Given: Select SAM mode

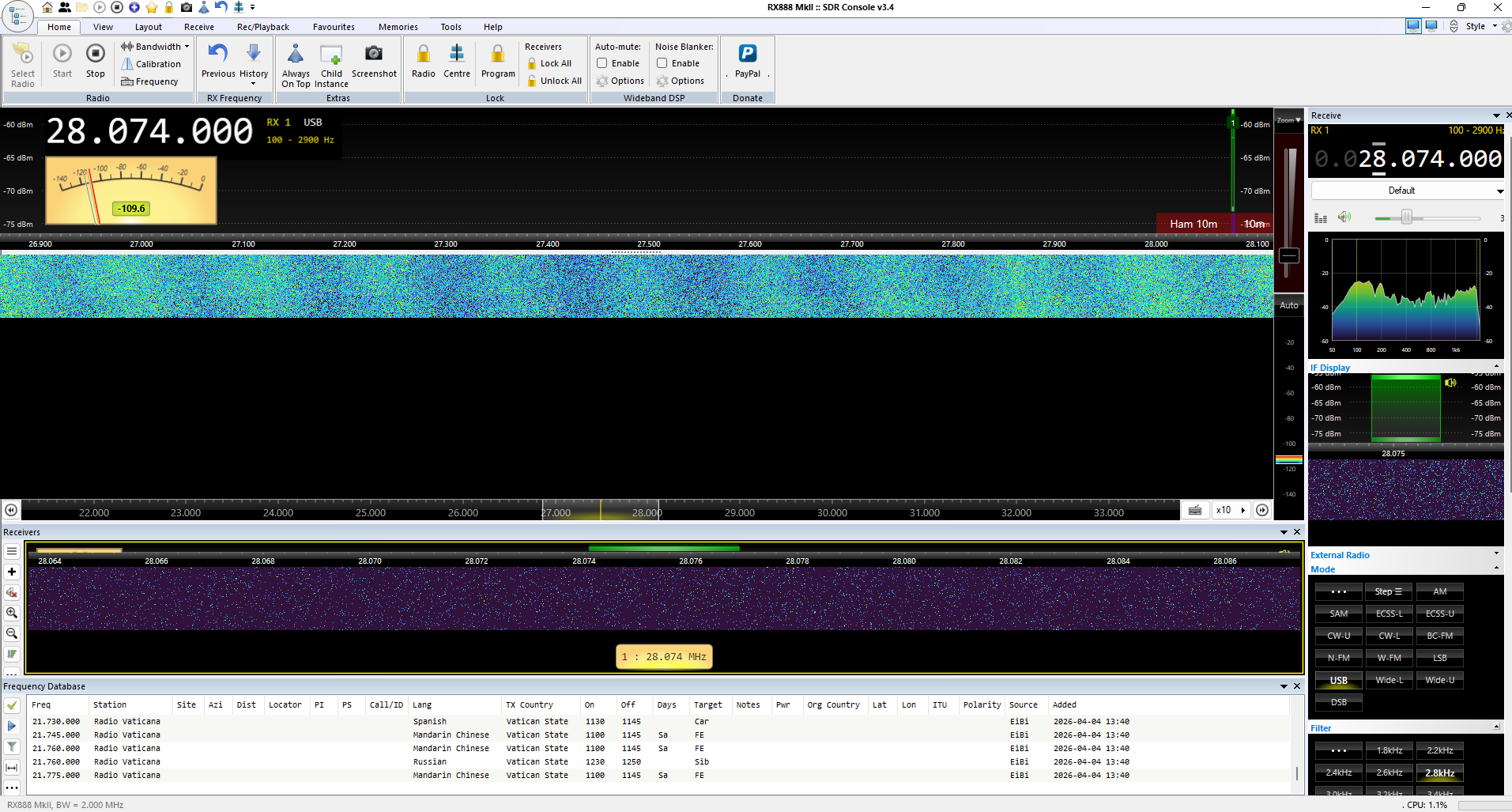Looking at the screenshot, I should [x=1339, y=614].
